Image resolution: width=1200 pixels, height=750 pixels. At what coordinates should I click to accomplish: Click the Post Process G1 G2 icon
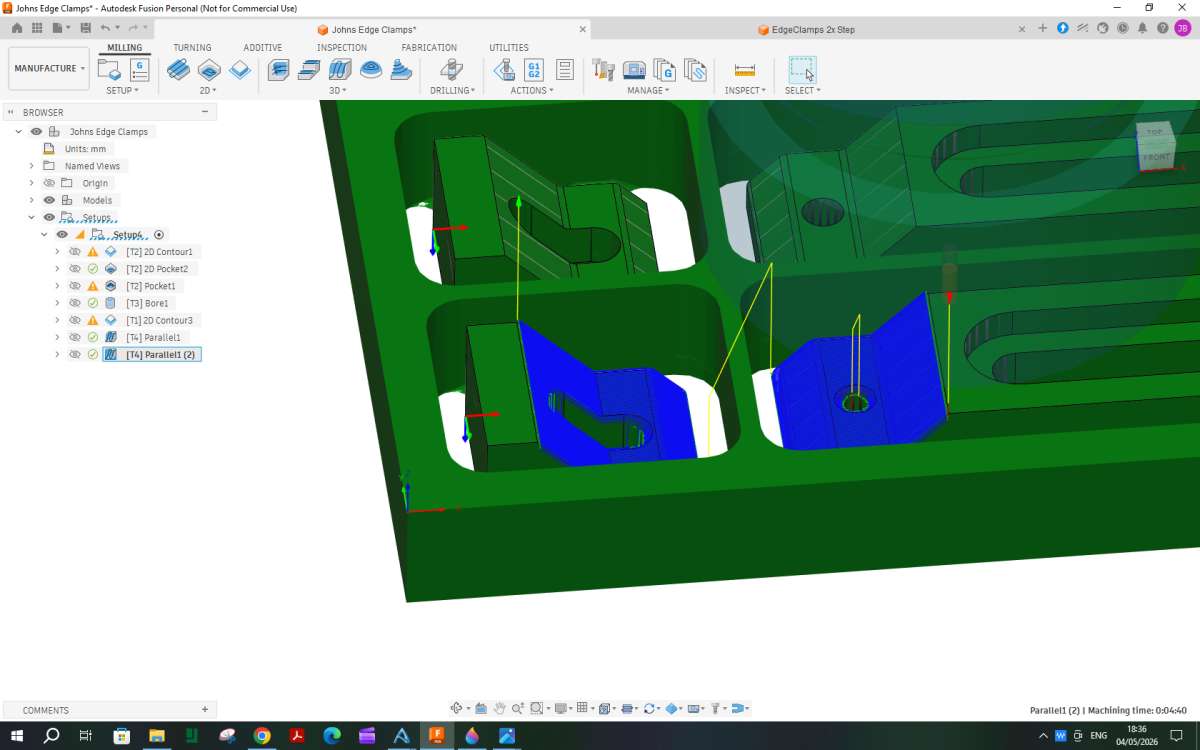coord(534,70)
